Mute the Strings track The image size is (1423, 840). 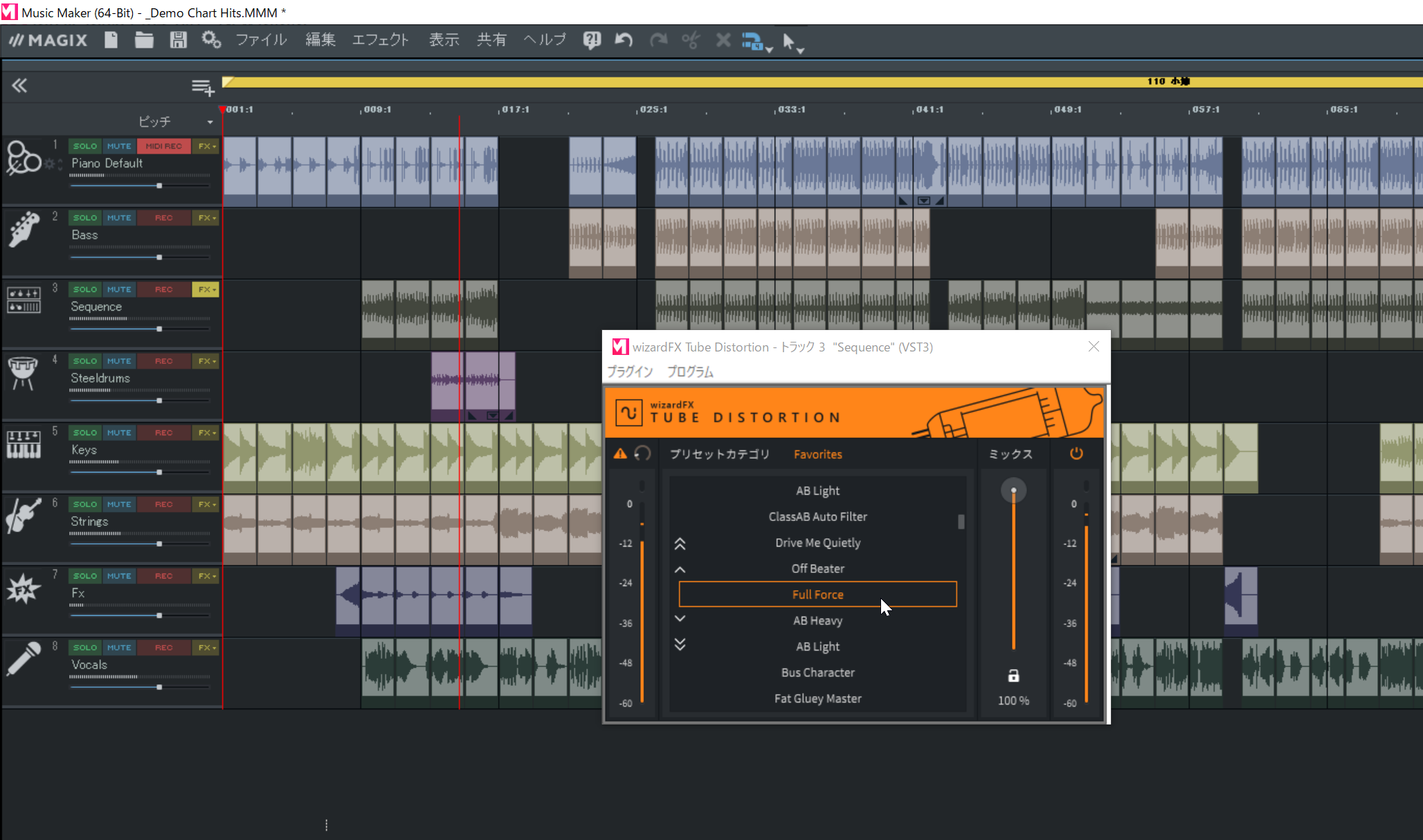point(119,504)
